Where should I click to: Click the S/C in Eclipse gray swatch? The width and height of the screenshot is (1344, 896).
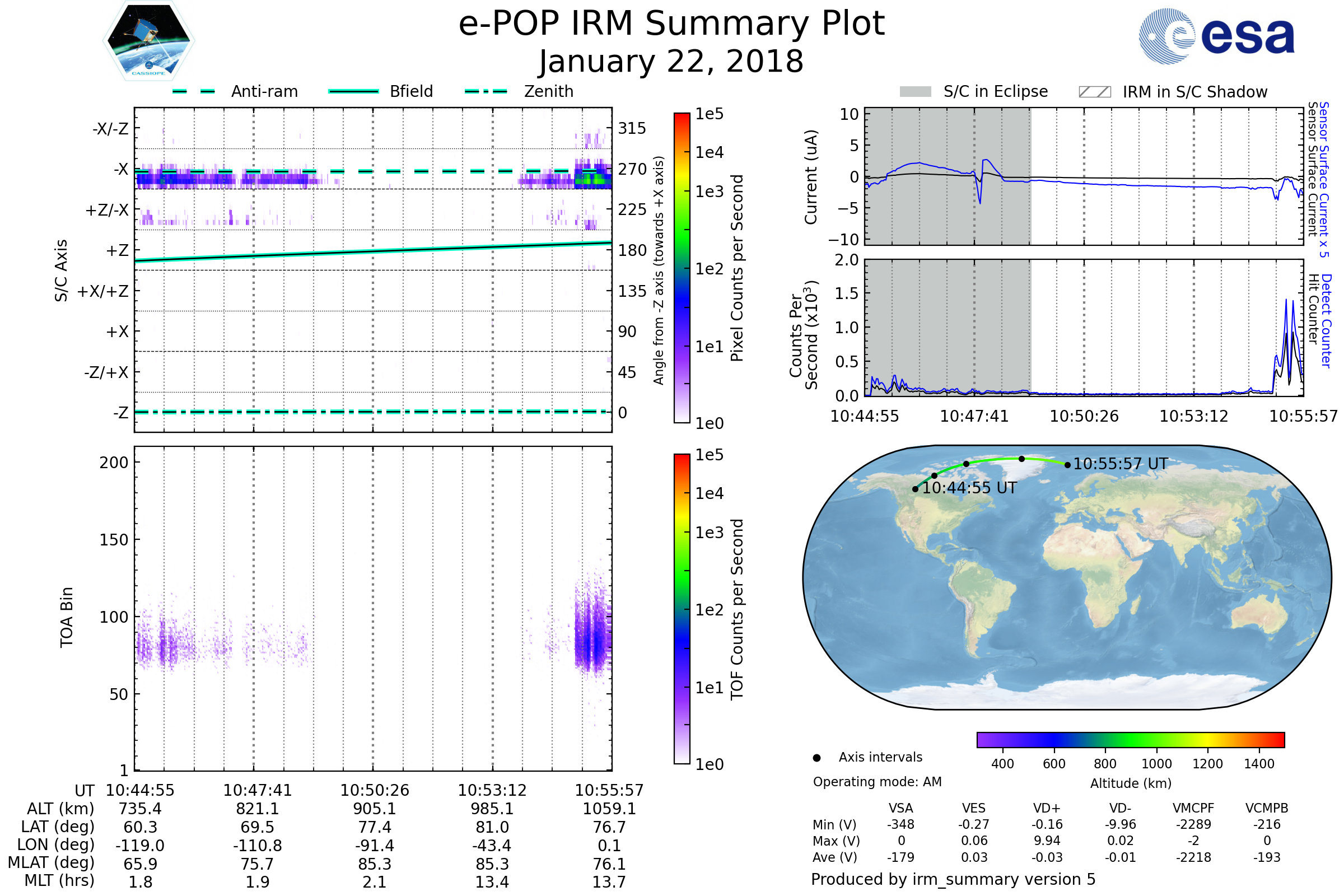pos(916,92)
